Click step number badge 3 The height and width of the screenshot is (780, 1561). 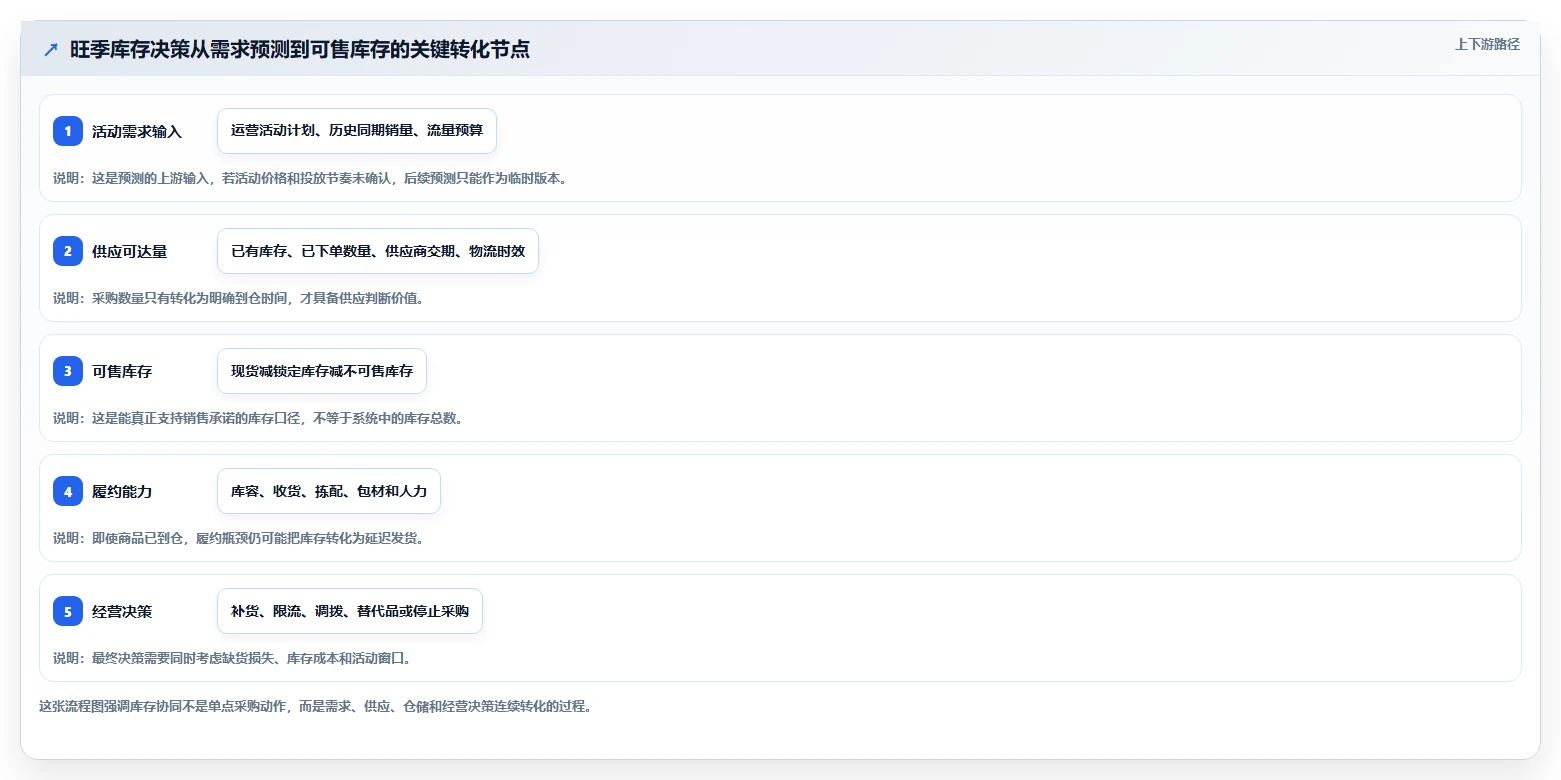click(x=68, y=371)
